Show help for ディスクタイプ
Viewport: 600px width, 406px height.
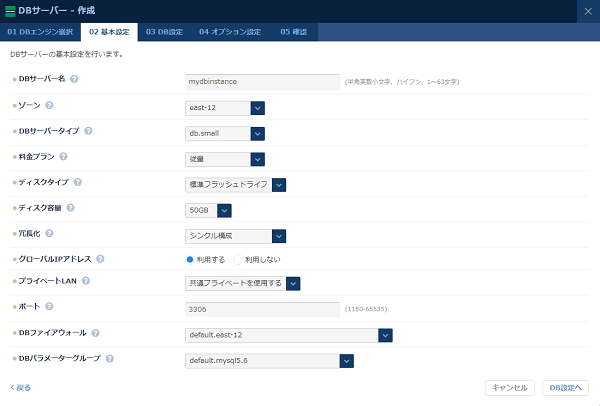(78, 183)
